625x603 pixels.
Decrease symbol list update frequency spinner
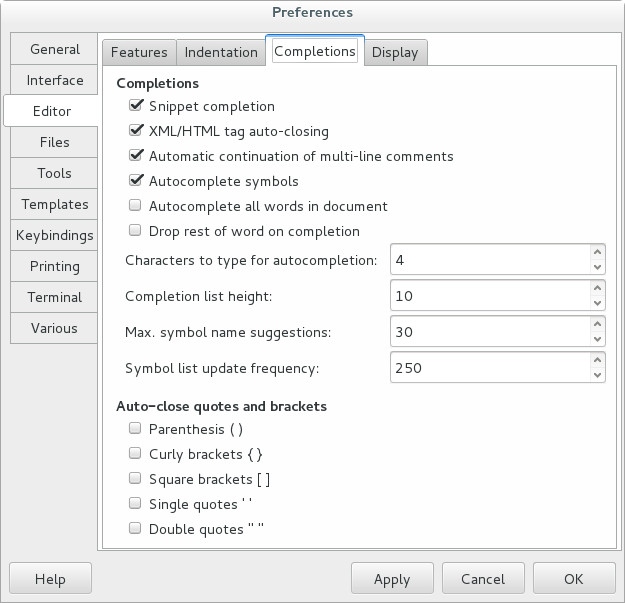click(x=598, y=375)
